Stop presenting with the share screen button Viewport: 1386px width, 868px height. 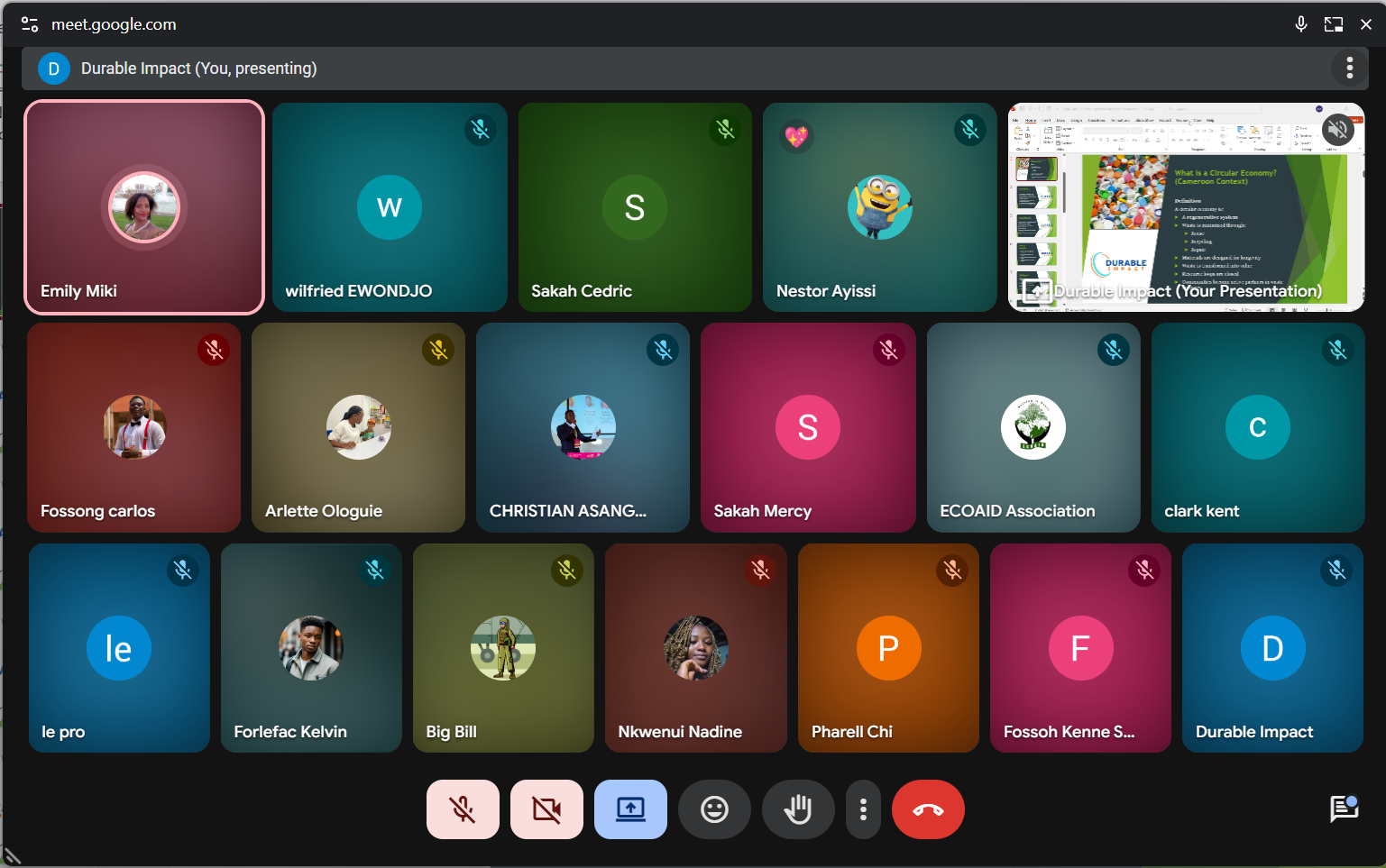(x=630, y=809)
